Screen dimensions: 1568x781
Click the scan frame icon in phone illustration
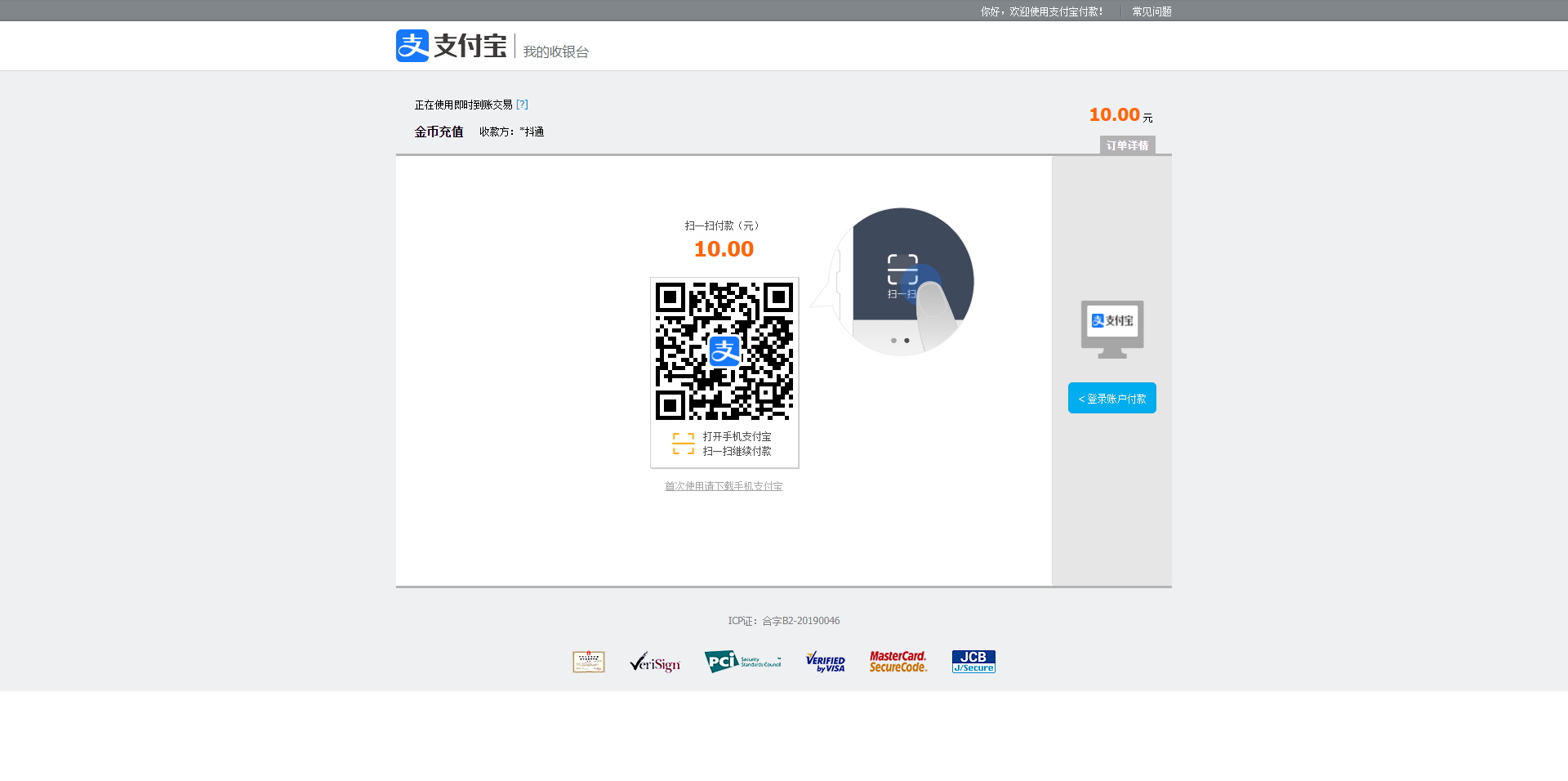point(902,269)
